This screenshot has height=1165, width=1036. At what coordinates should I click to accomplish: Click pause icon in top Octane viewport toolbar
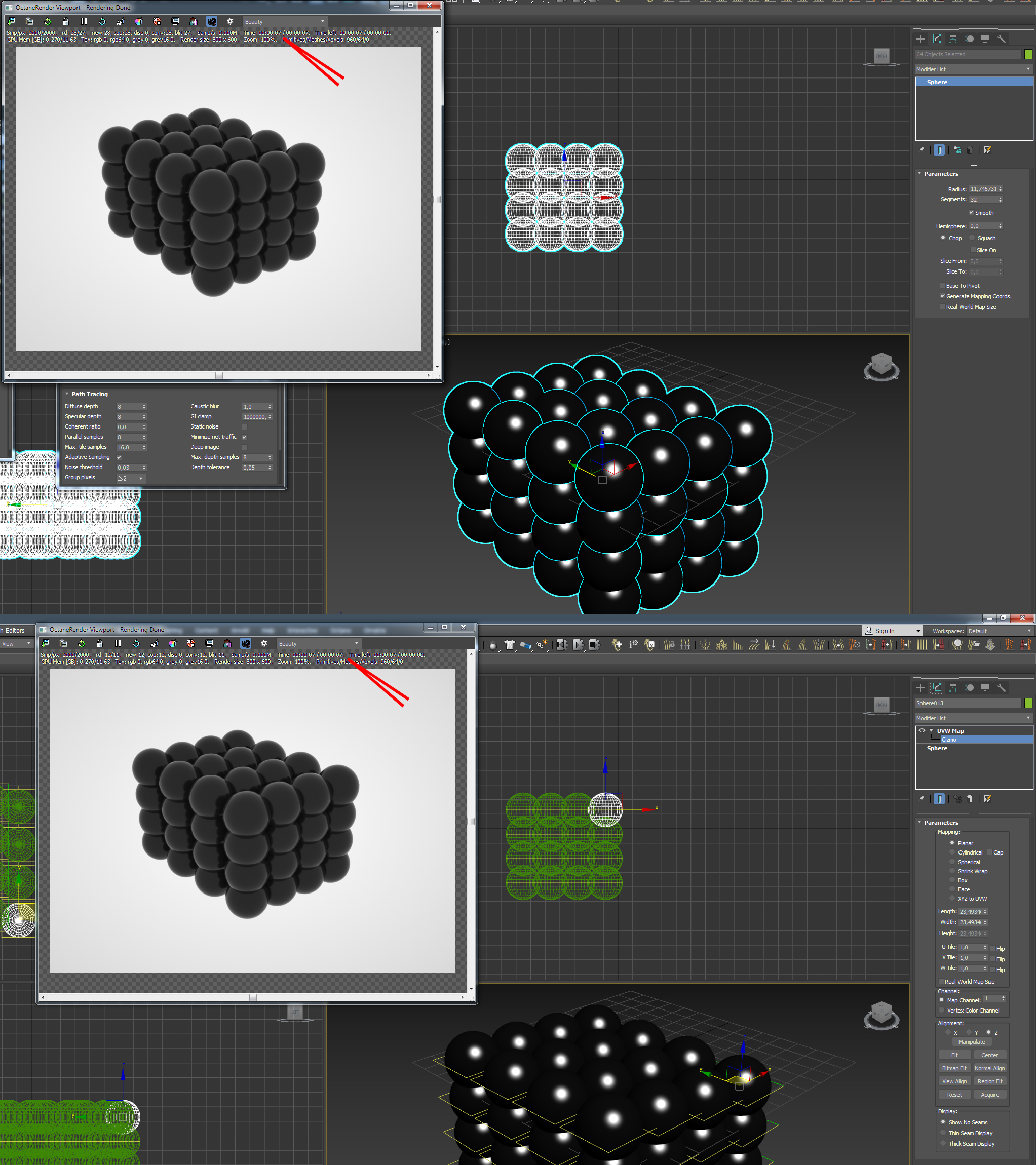[84, 22]
